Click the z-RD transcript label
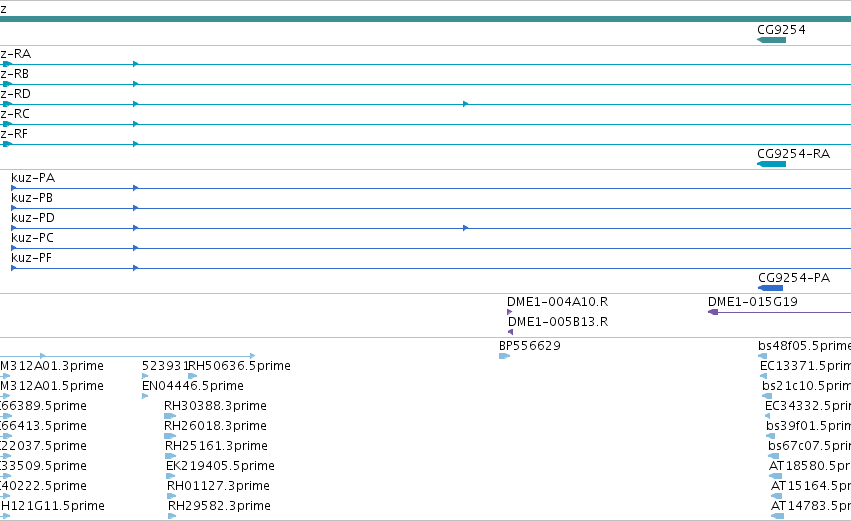Screen dimensions: 851x521 pos(16,94)
